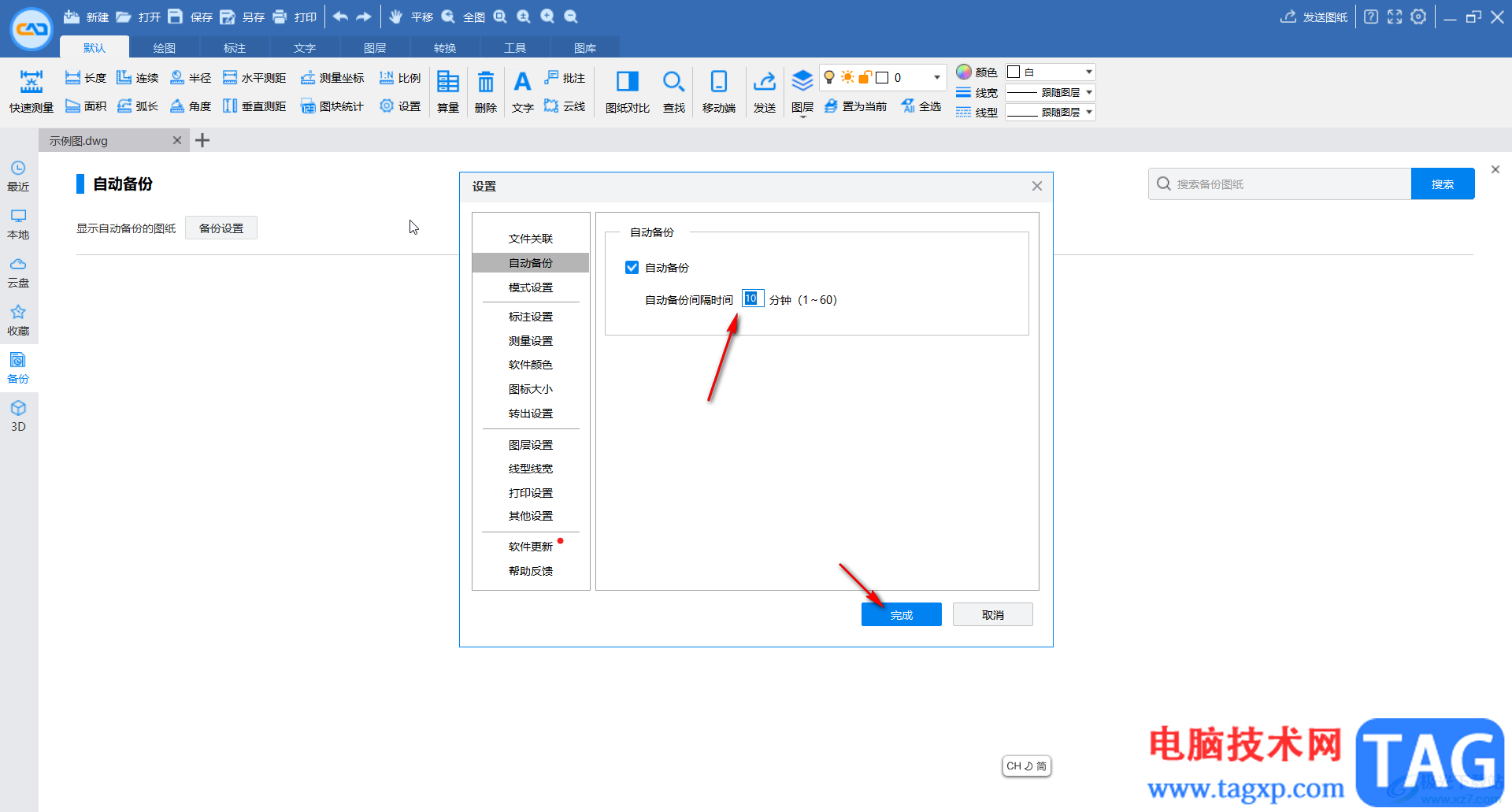Image resolution: width=1512 pixels, height=812 pixels.
Task: Select the 文字 text tool icon
Action: coord(522,91)
